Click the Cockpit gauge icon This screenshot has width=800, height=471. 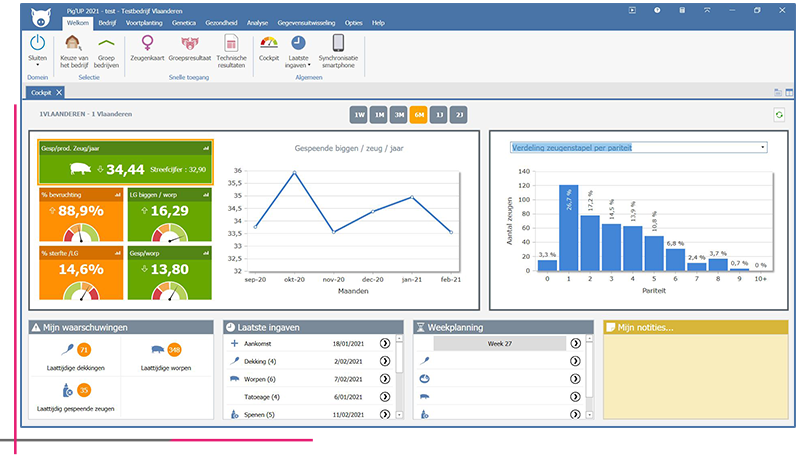[268, 43]
